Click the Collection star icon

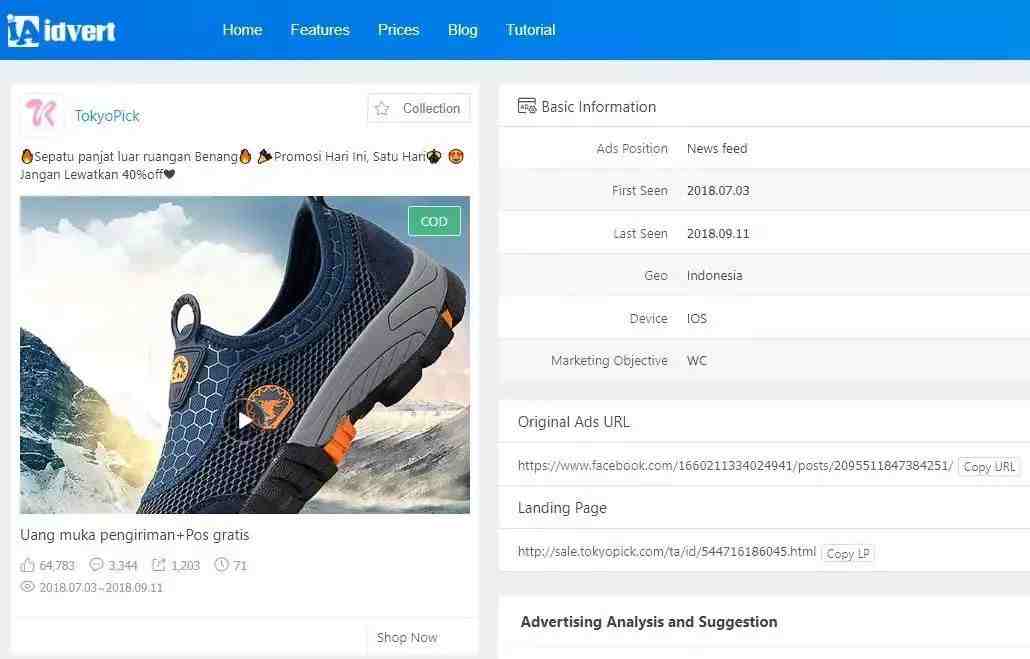(382, 108)
